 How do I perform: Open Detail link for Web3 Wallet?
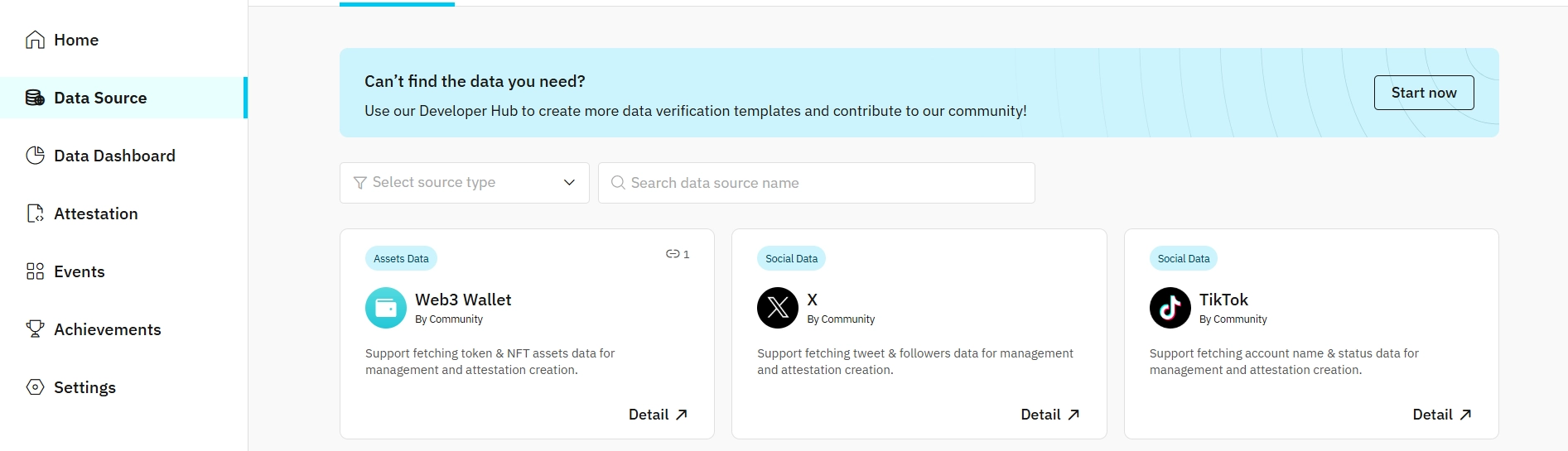pyautogui.click(x=658, y=415)
